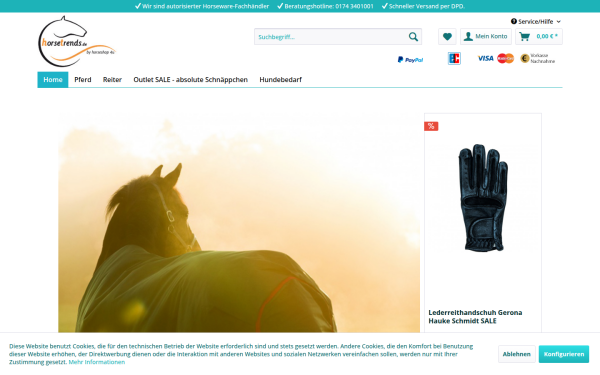
Task: Expand the Service/Hilfe dropdown
Action: (536, 21)
